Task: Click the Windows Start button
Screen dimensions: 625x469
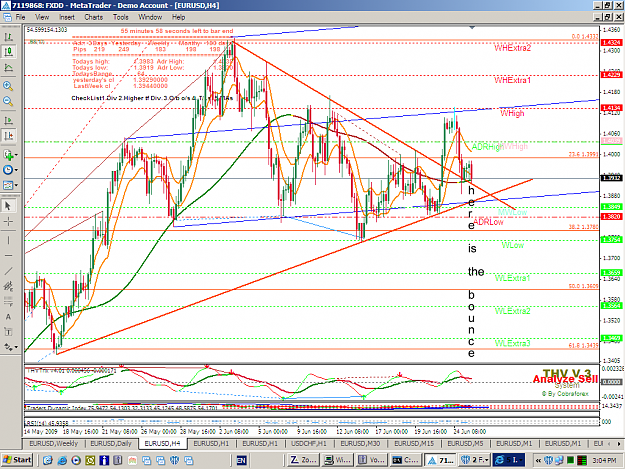Action: click(x=17, y=460)
